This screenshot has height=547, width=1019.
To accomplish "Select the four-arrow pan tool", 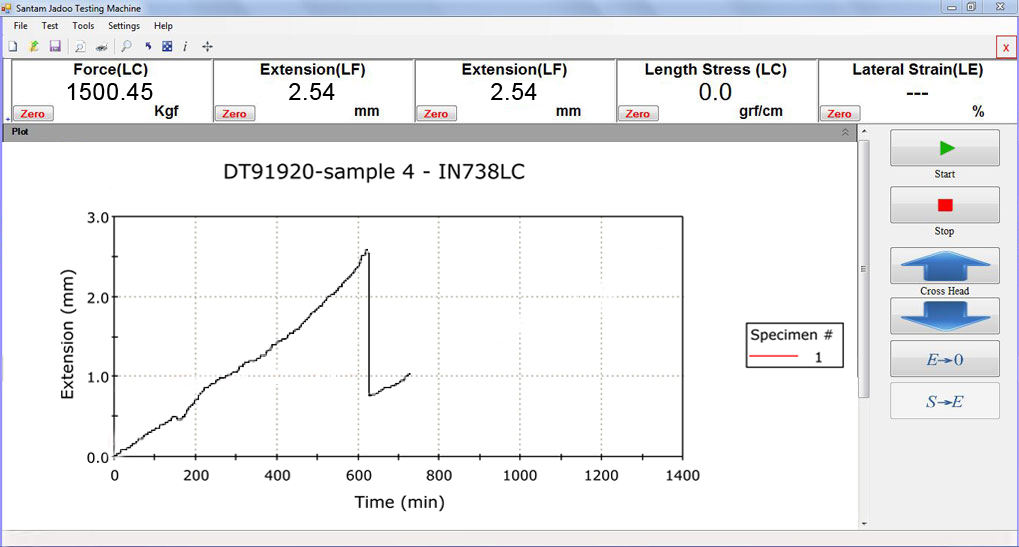I will point(207,46).
